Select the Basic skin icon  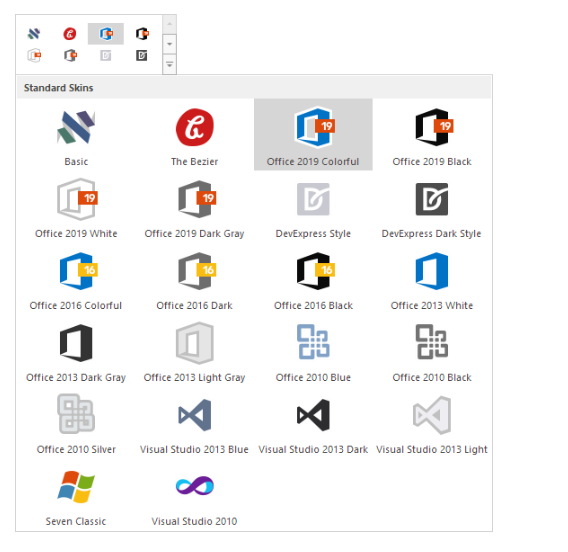(76, 135)
